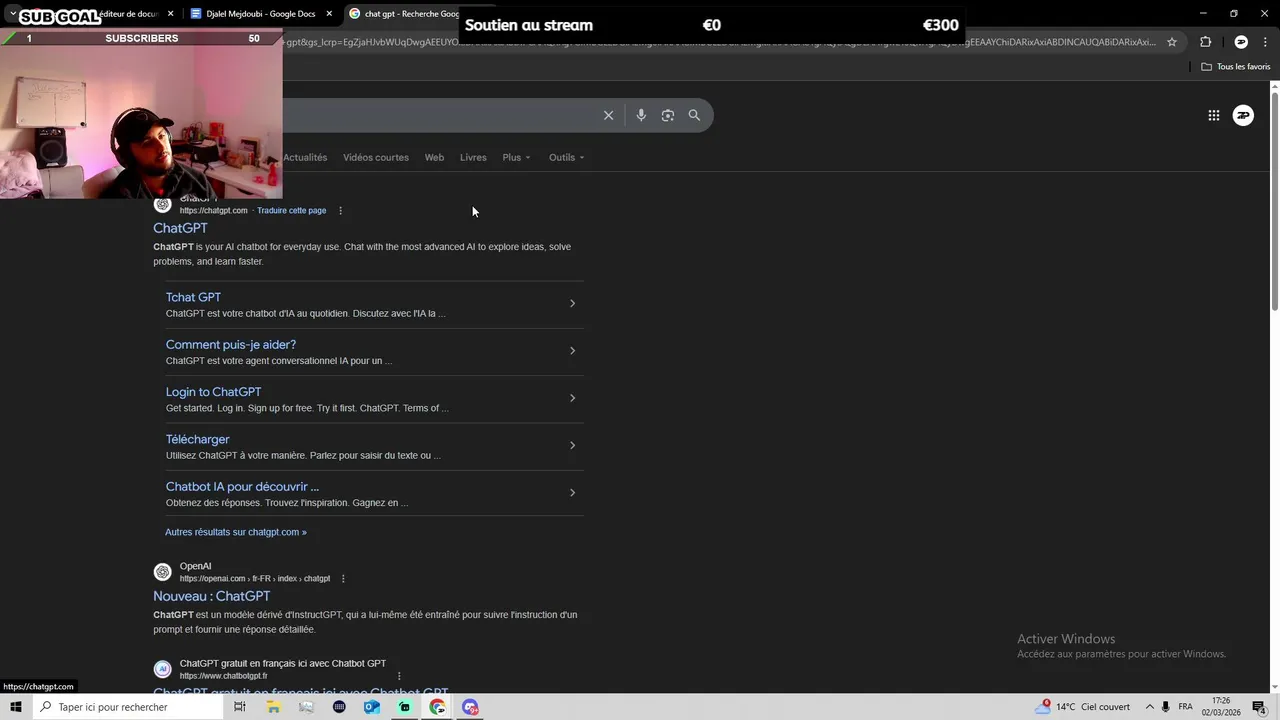Open more options for the OpenAI result

click(x=343, y=579)
